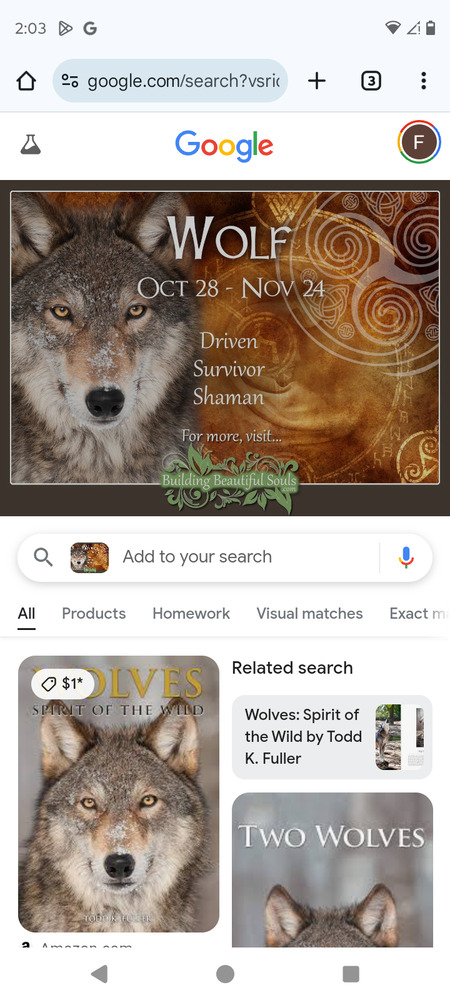Open Google account avatar F
450x1000 pixels.
point(419,142)
